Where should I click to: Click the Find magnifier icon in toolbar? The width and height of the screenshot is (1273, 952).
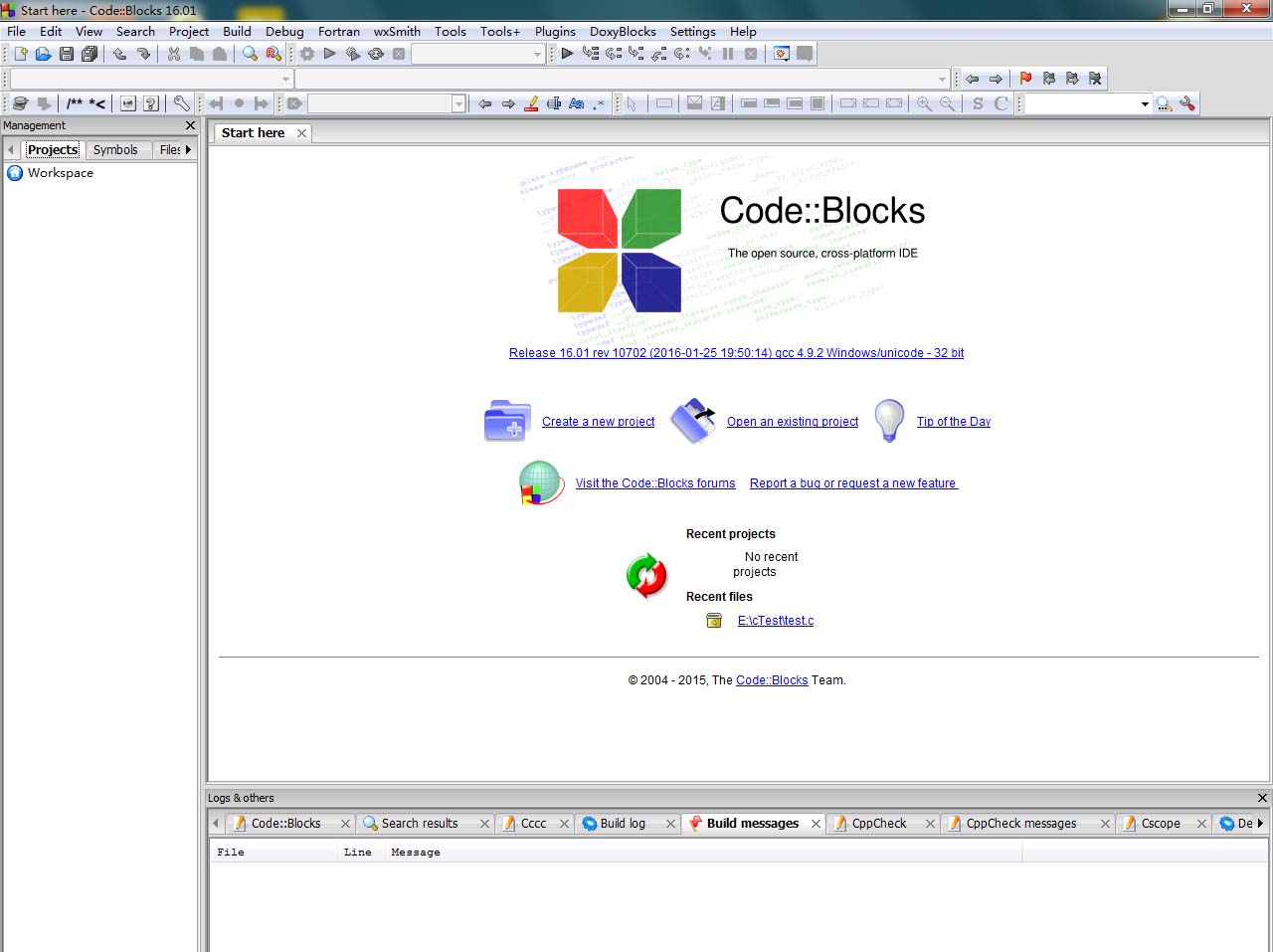pyautogui.click(x=251, y=54)
